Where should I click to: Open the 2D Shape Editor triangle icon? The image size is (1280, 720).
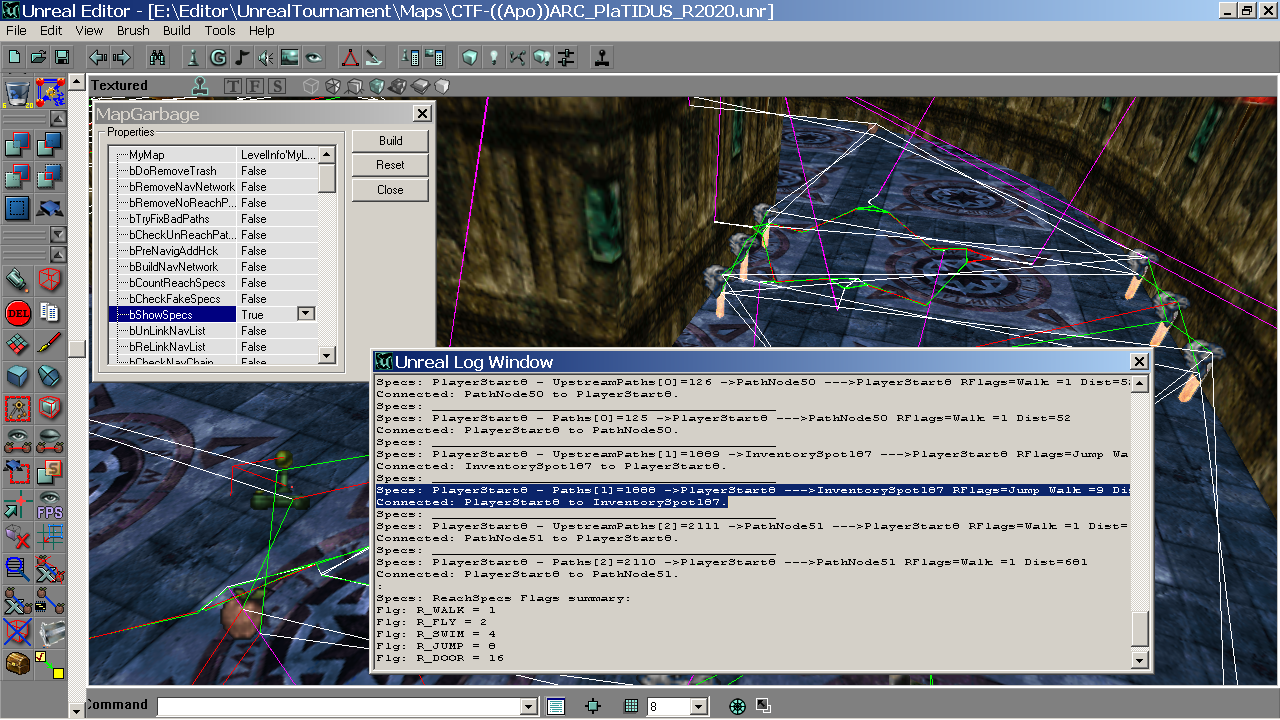(x=350, y=57)
